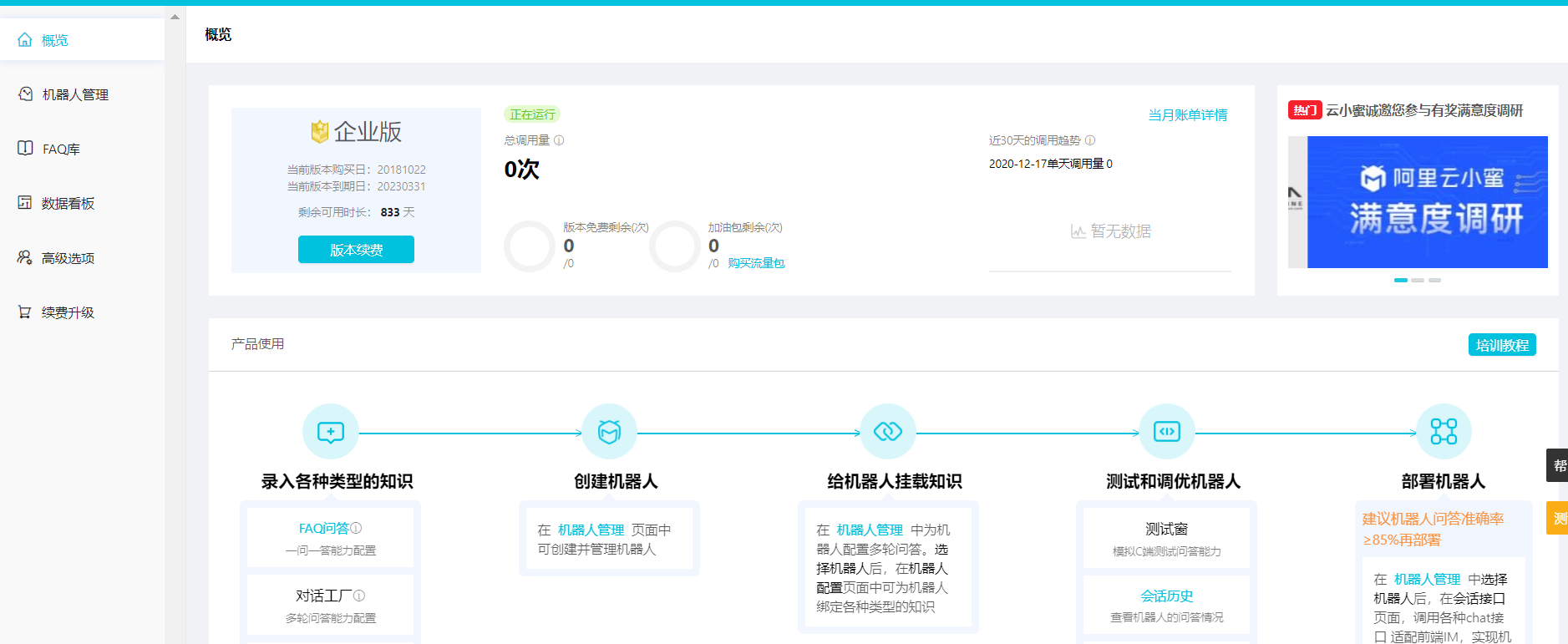Click the 2020-12-17单天调用量 text

[1050, 164]
